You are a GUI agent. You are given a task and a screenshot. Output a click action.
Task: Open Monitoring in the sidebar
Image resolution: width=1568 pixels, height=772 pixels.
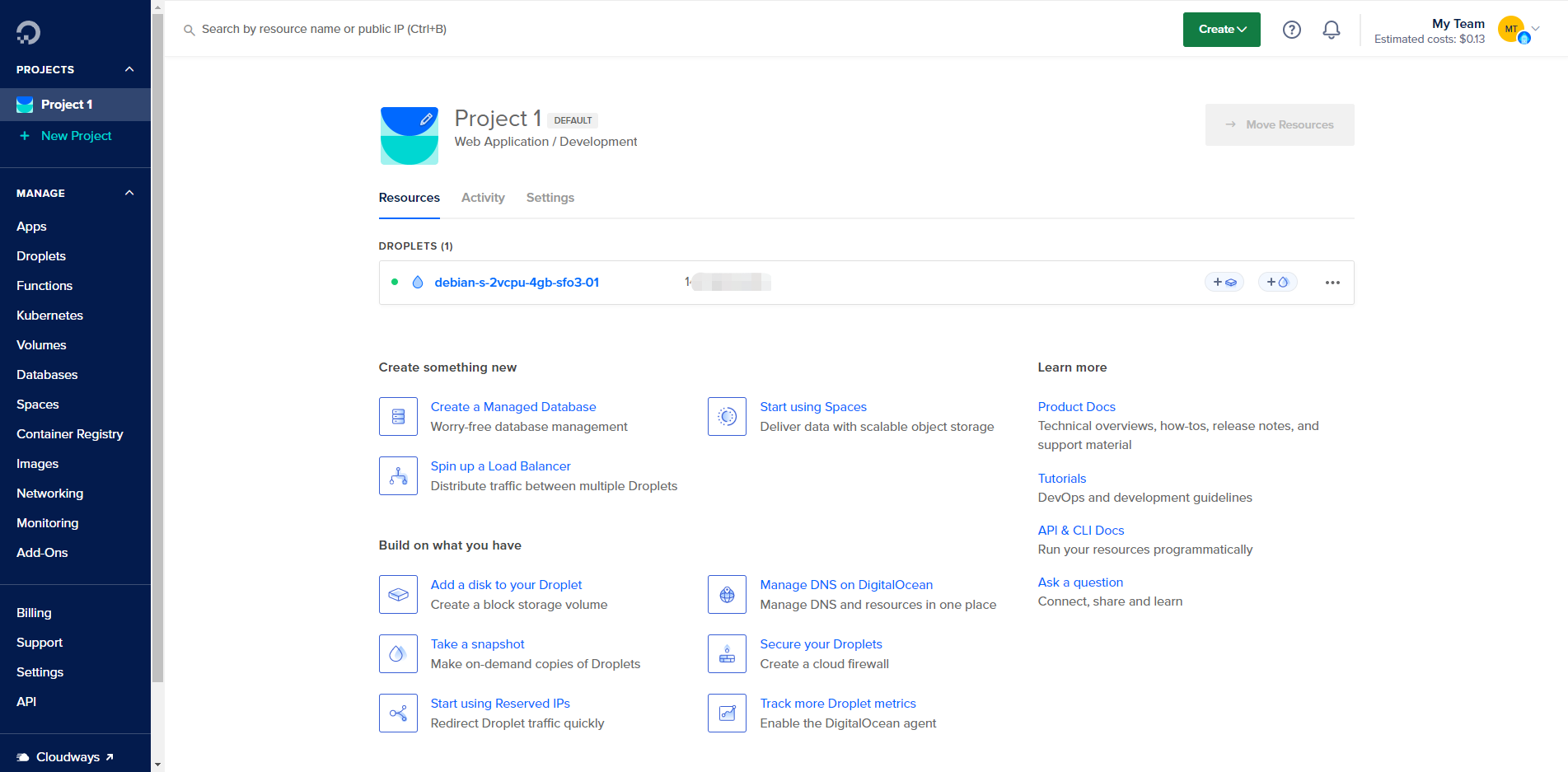pyautogui.click(x=48, y=523)
